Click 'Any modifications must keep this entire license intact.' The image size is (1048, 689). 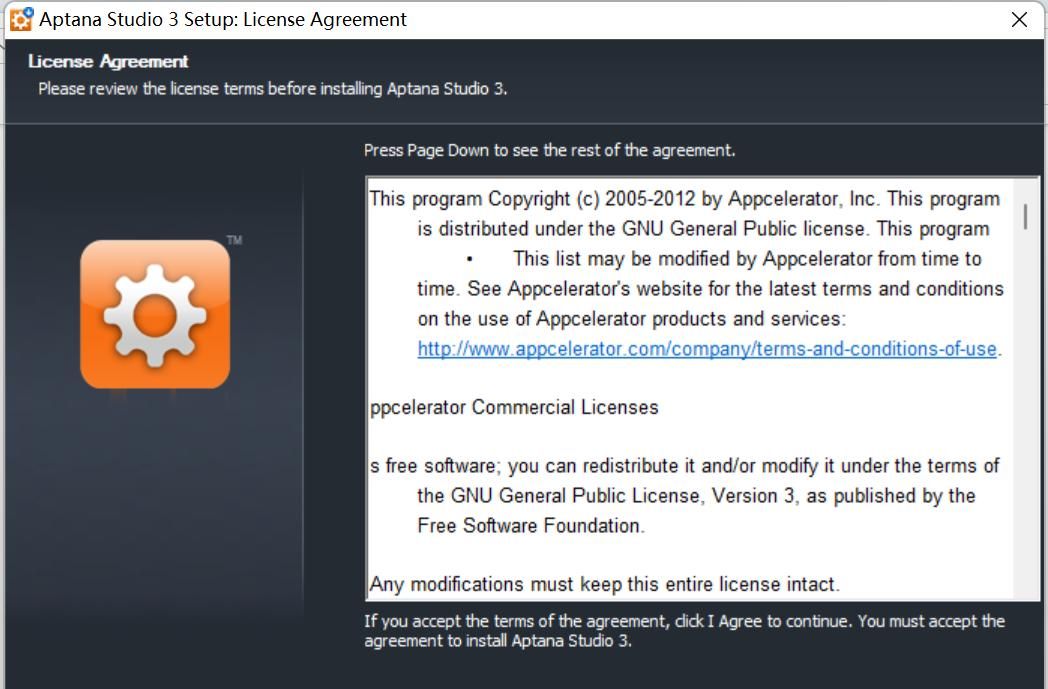(x=604, y=584)
